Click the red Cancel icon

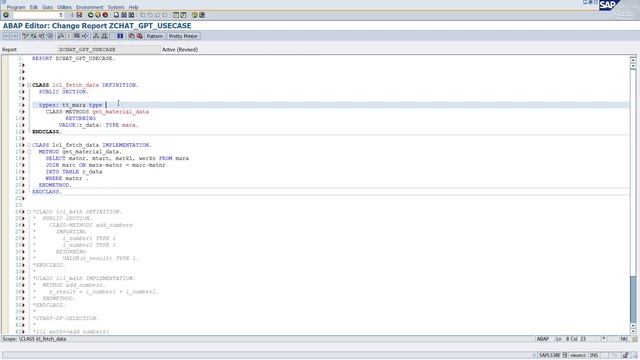click(x=105, y=15)
